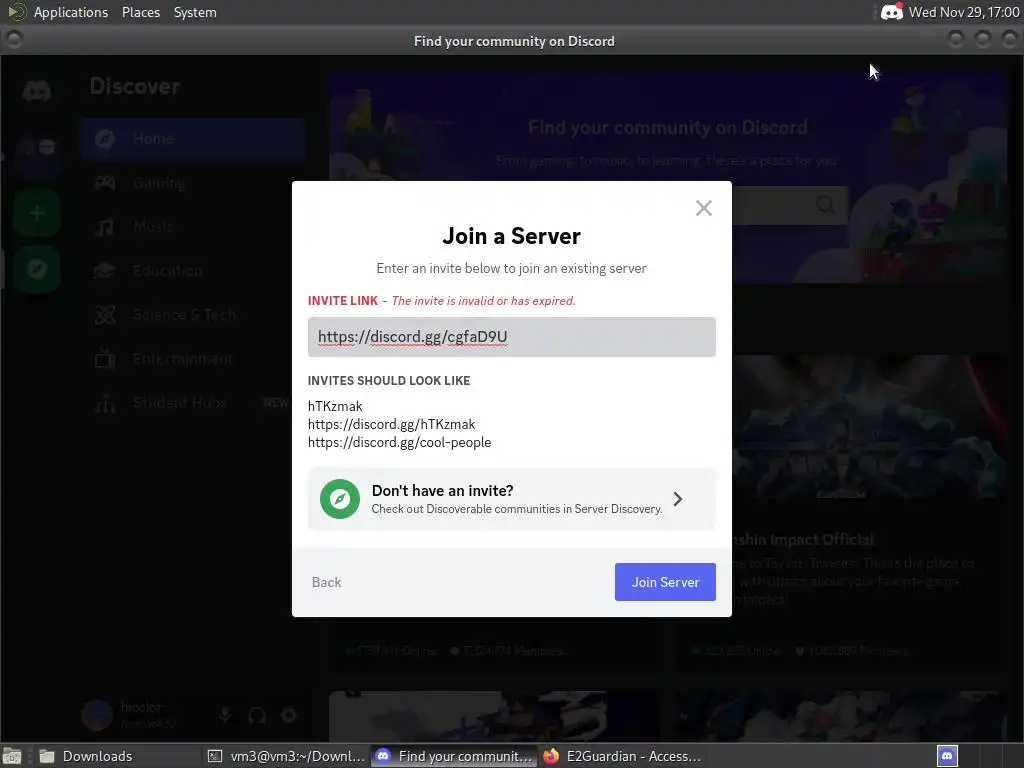Toggle the headphones deafen icon
Screen dimensions: 1024x768
(257, 715)
